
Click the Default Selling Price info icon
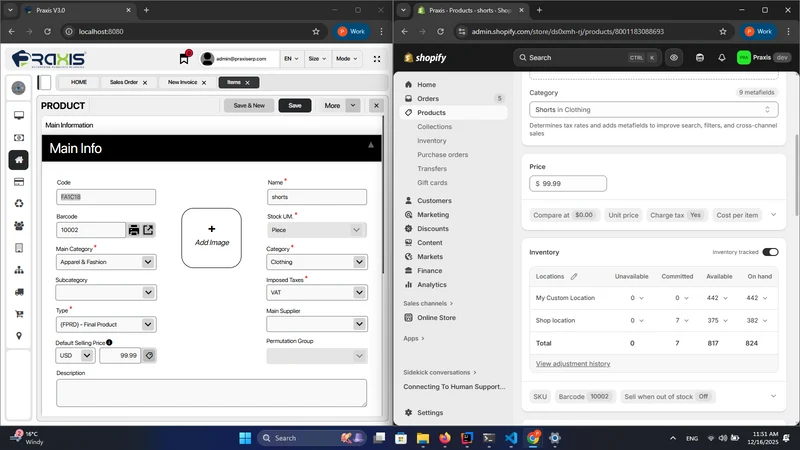pos(109,342)
